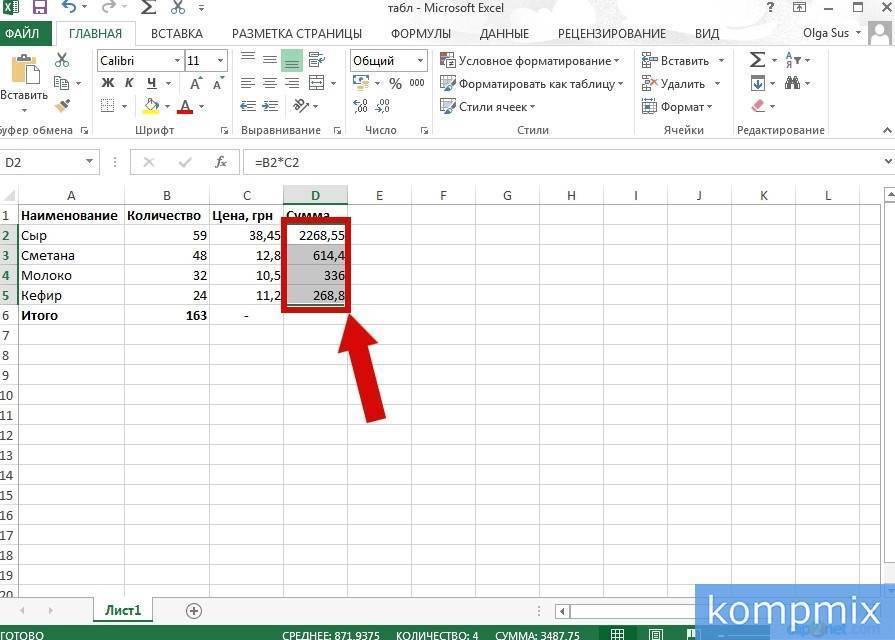Image resolution: width=895 pixels, height=640 pixels.
Task: Click the Increase Decimal icon
Action: point(358,105)
